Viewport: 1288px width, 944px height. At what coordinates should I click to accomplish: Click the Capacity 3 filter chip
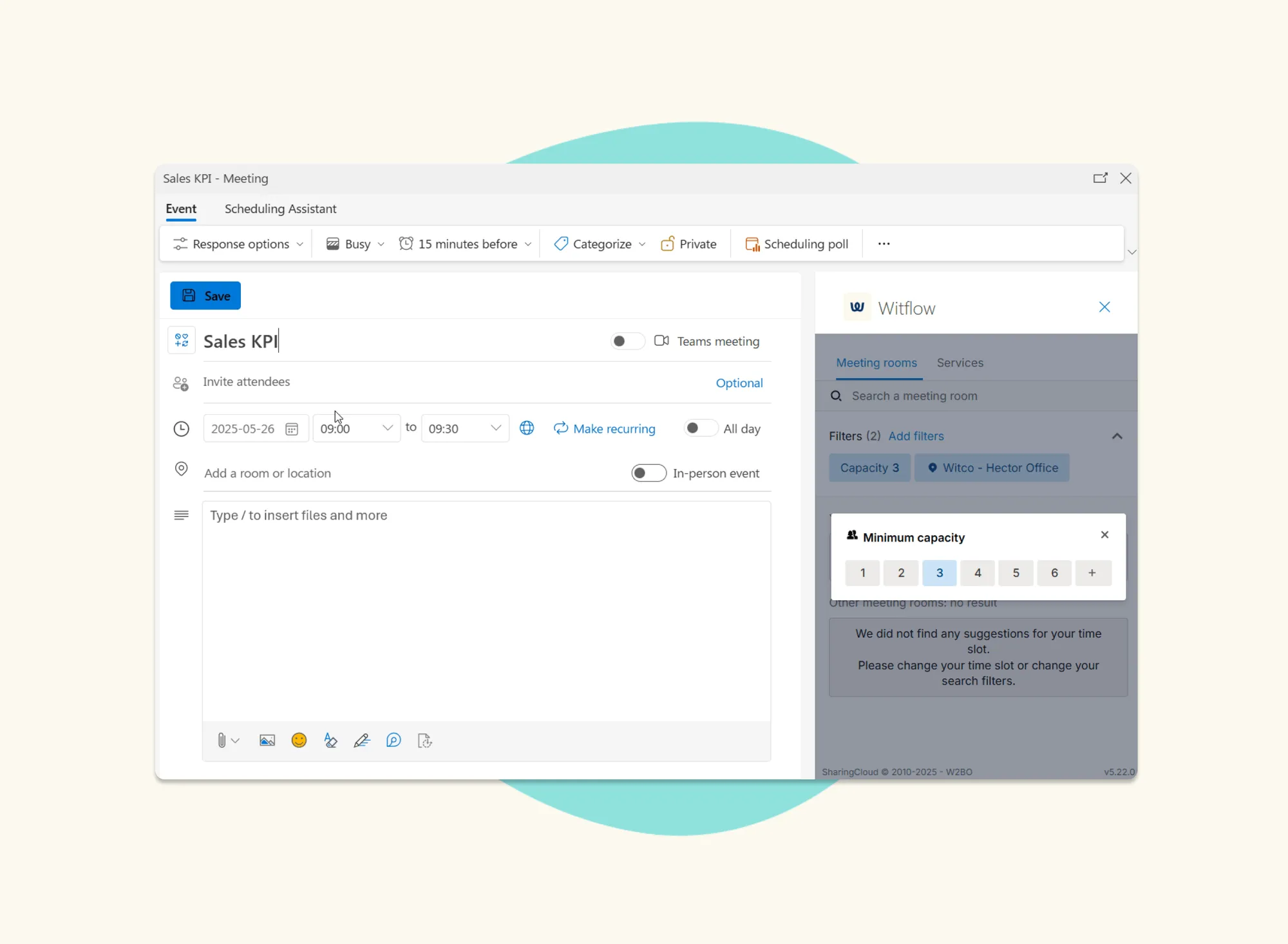tap(869, 467)
